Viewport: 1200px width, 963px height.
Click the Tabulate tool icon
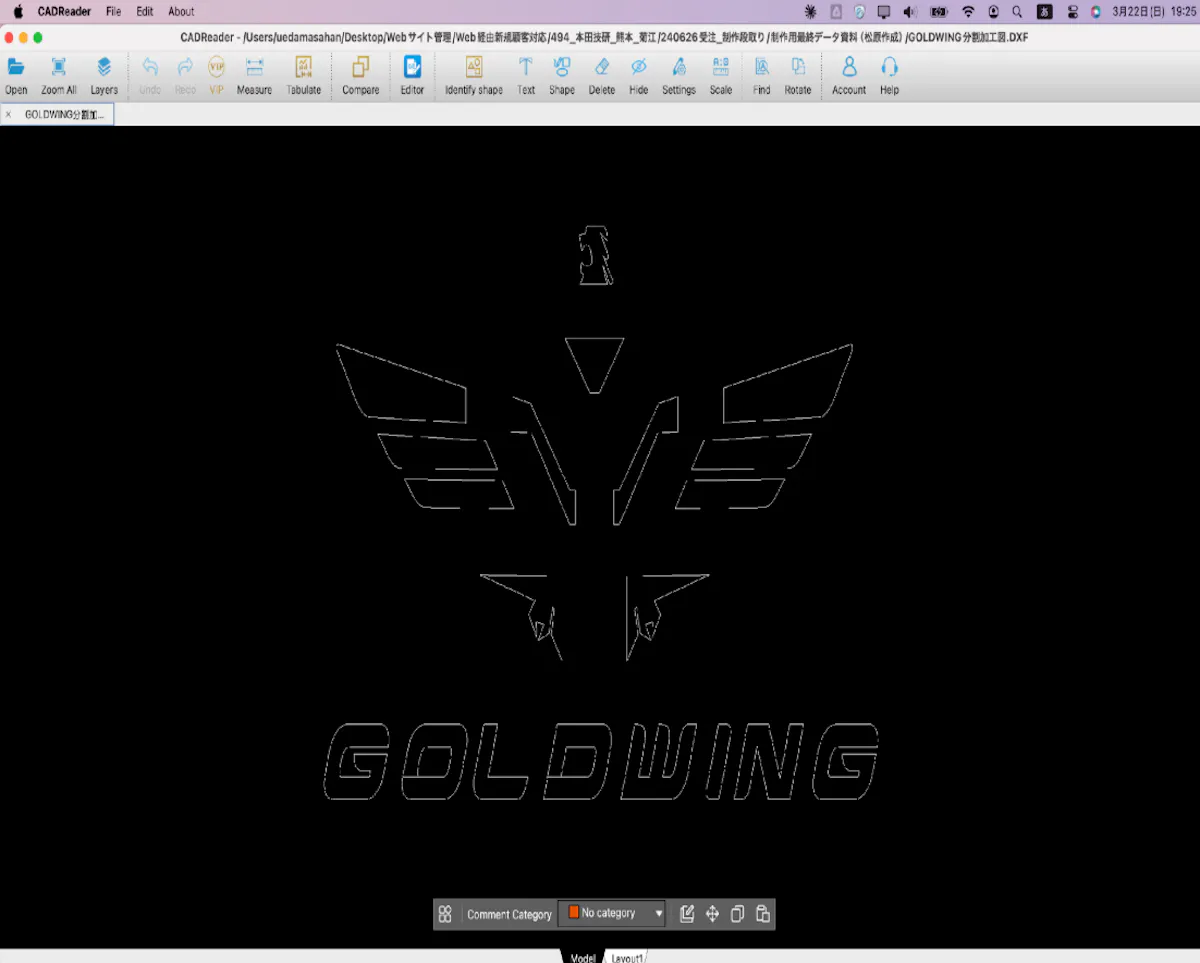point(304,67)
